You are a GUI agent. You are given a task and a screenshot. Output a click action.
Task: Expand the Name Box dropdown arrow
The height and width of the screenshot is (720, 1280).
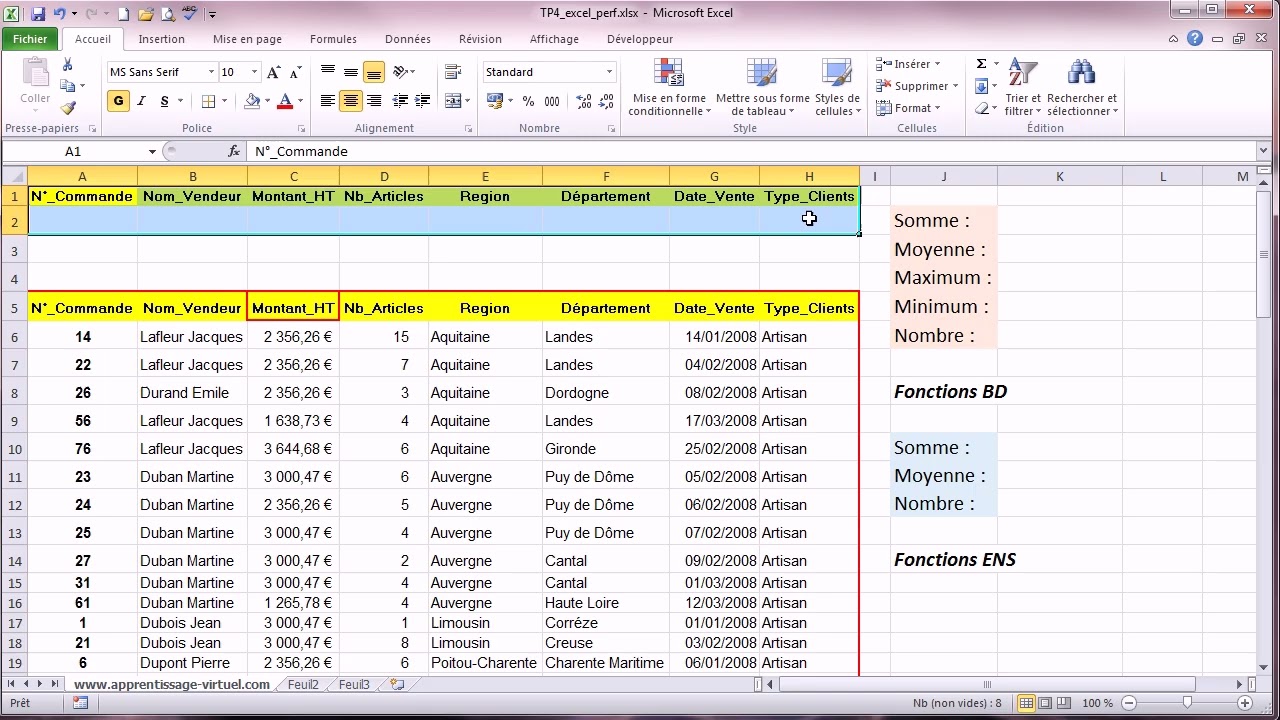[x=152, y=152]
